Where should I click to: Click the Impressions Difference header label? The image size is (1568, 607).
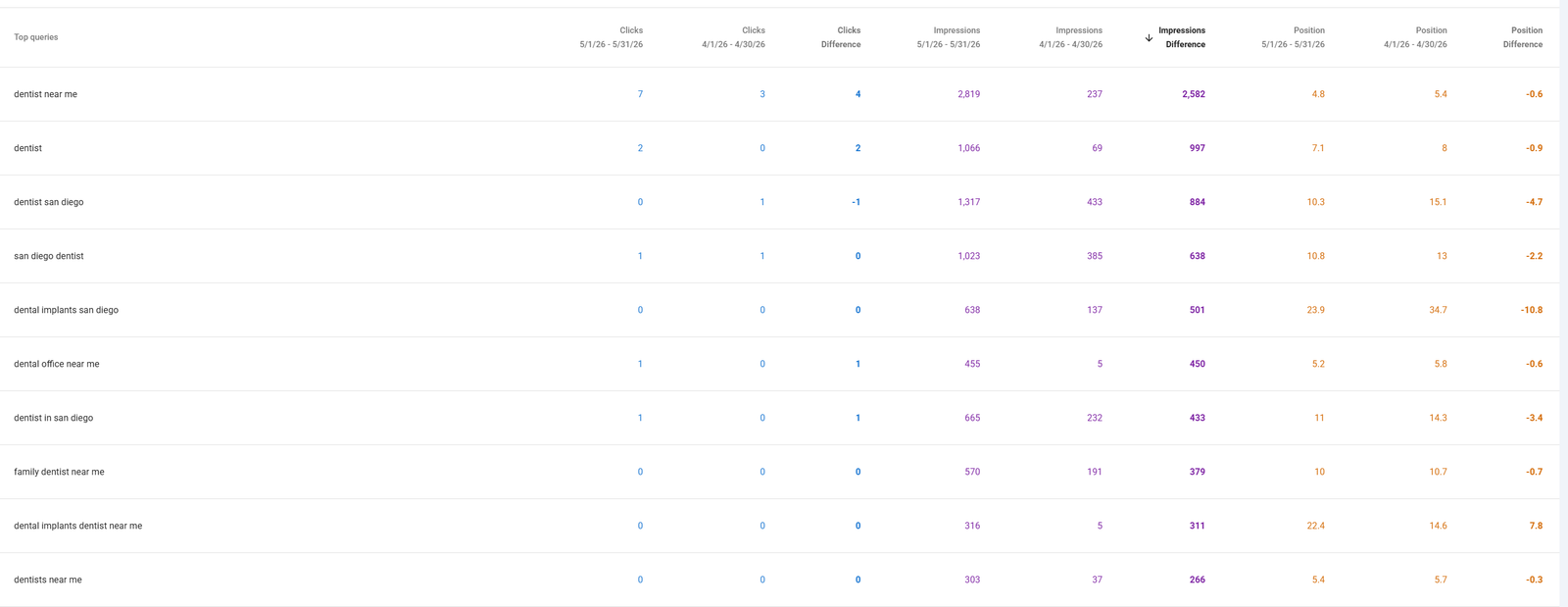click(x=1183, y=37)
